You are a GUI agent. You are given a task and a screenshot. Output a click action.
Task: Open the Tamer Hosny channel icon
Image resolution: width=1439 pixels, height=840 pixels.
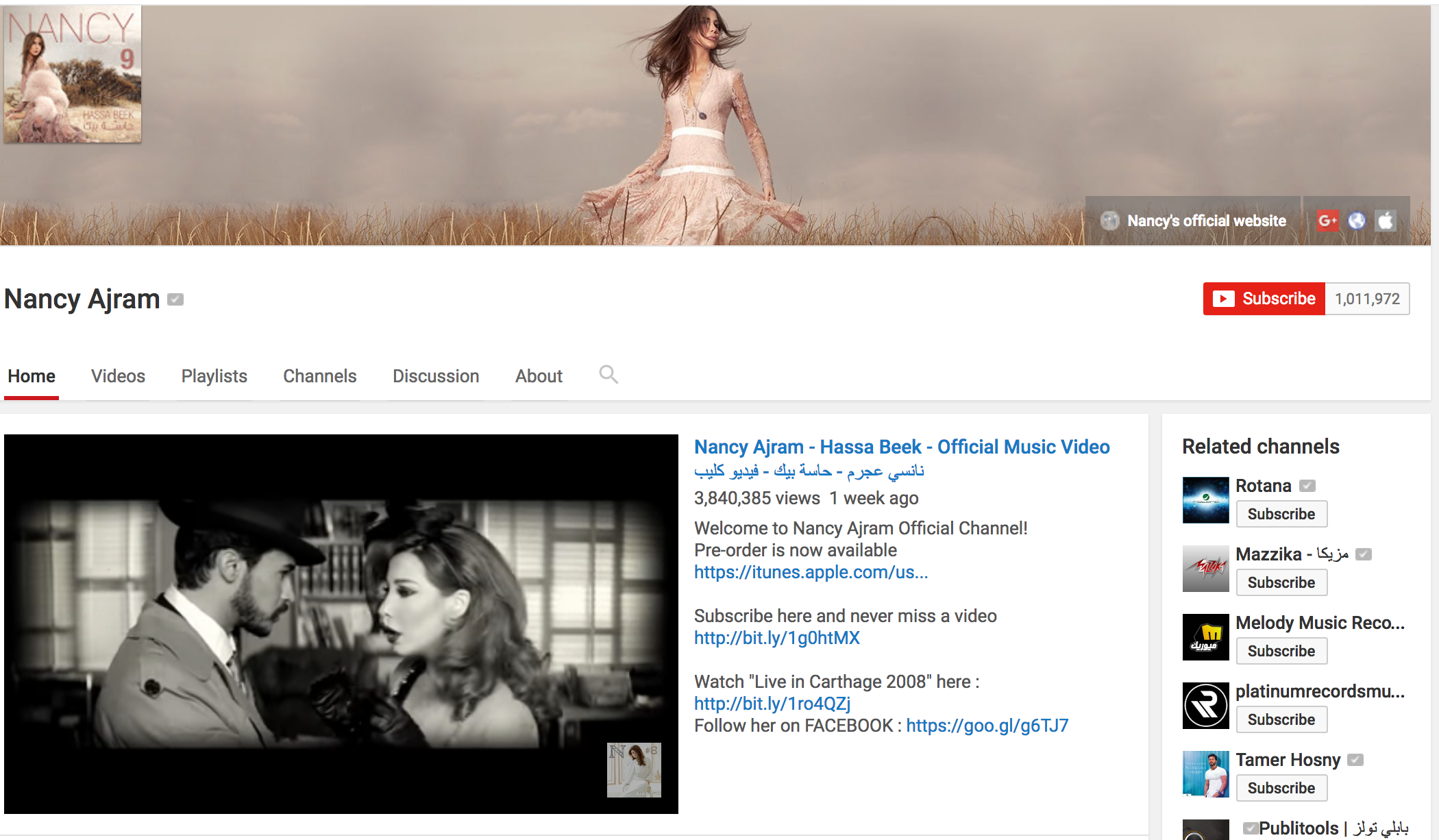[x=1206, y=774]
